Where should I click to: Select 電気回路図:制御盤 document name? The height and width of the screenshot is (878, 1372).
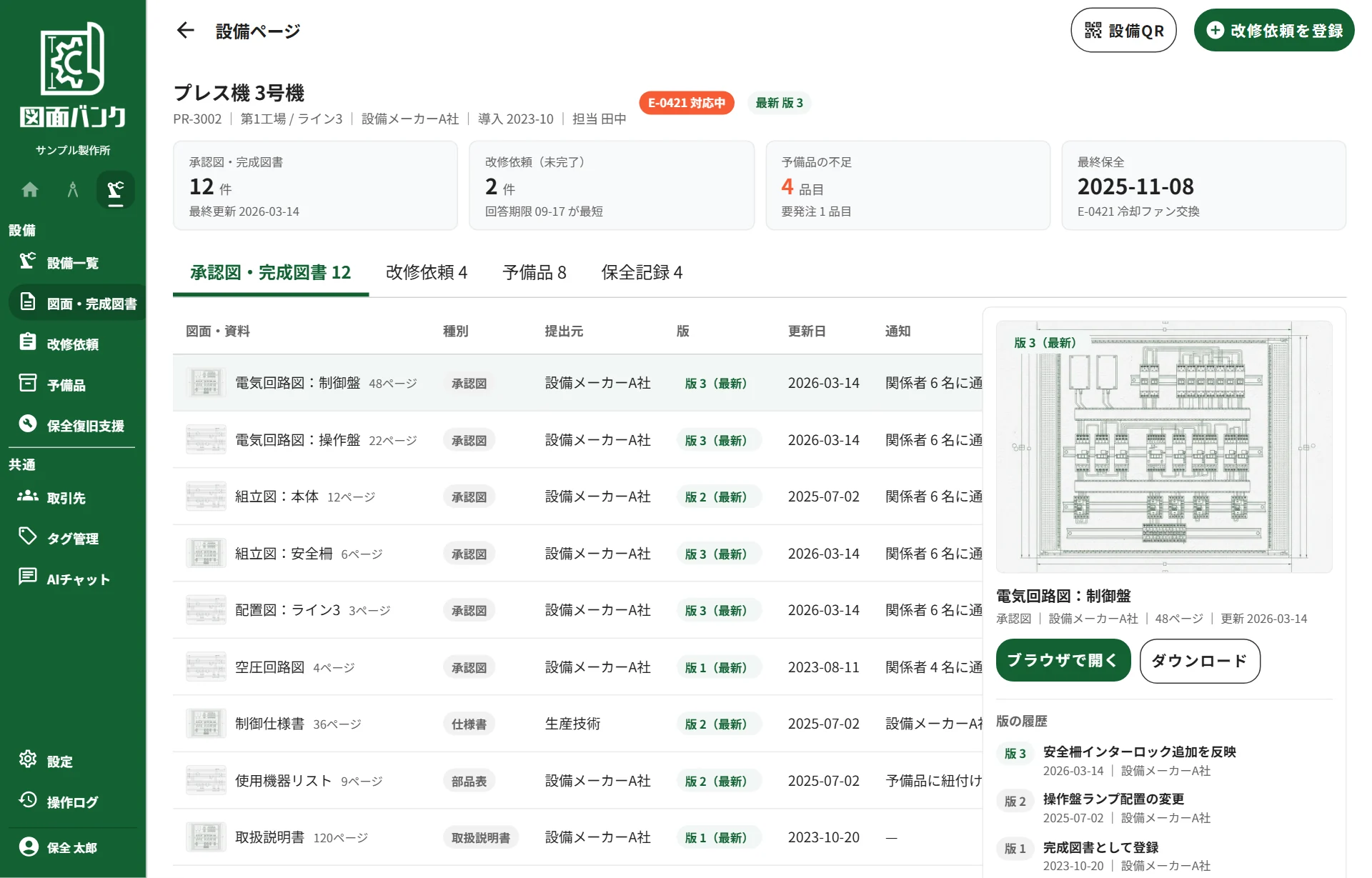pos(298,383)
